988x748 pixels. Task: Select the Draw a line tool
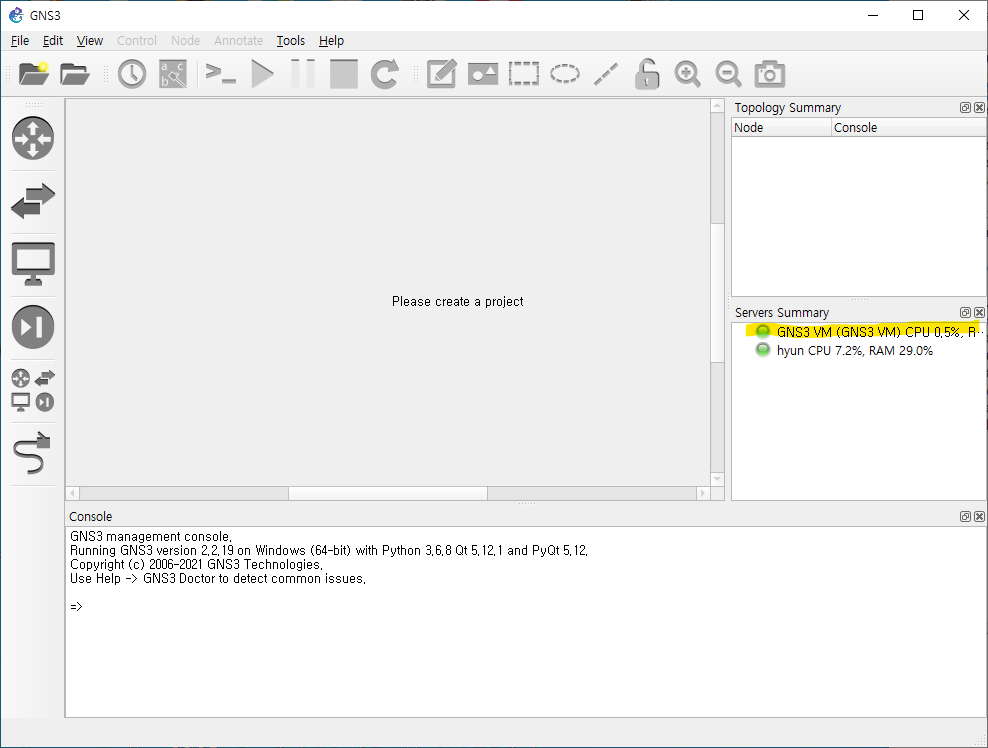(606, 74)
